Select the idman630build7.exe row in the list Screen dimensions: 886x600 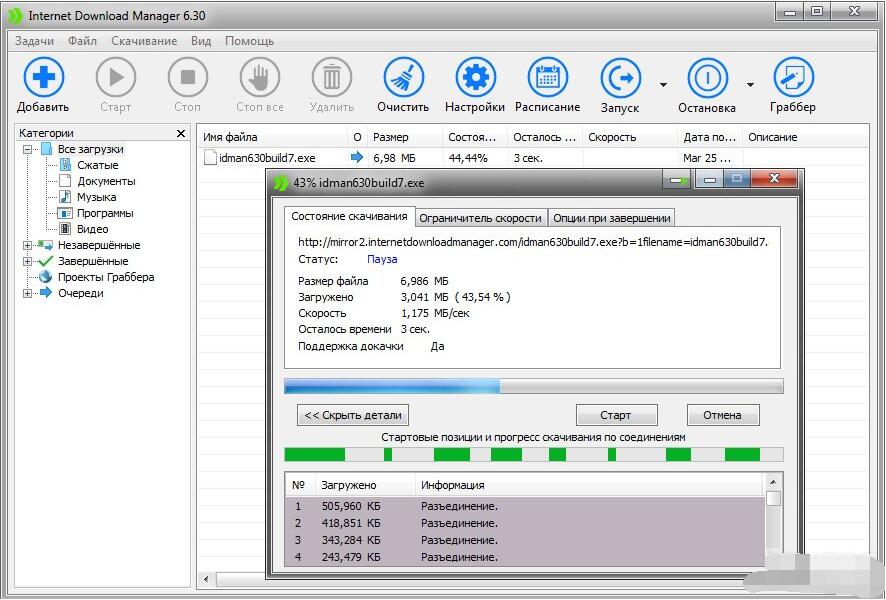[533, 158]
